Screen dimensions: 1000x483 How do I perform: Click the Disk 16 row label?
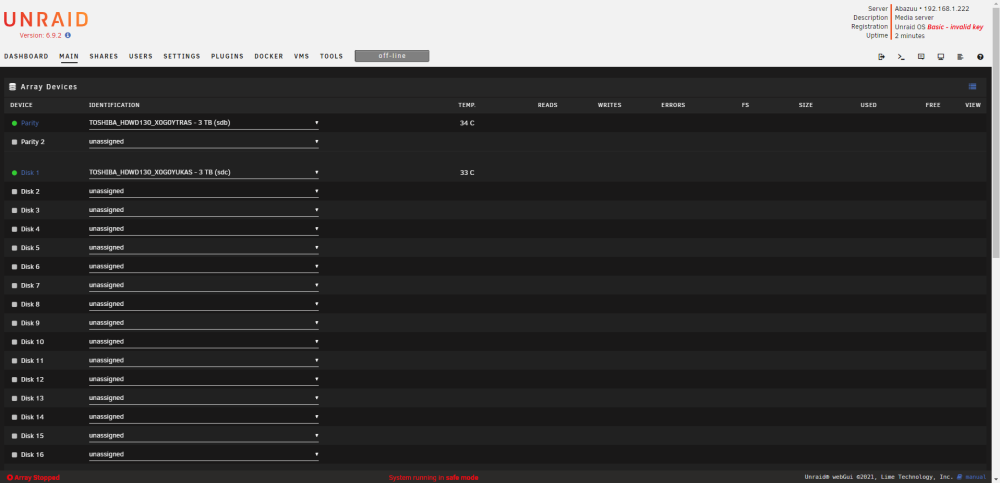pyautogui.click(x=33, y=454)
